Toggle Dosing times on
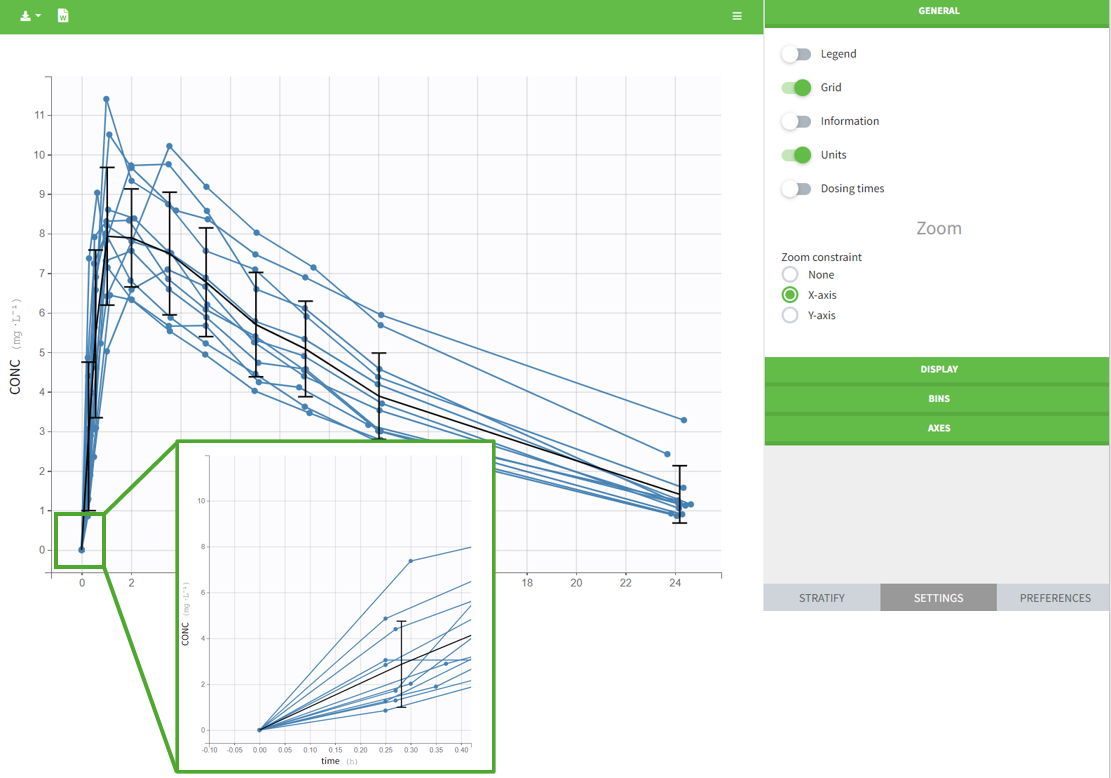This screenshot has width=1111, height=778. coord(796,189)
